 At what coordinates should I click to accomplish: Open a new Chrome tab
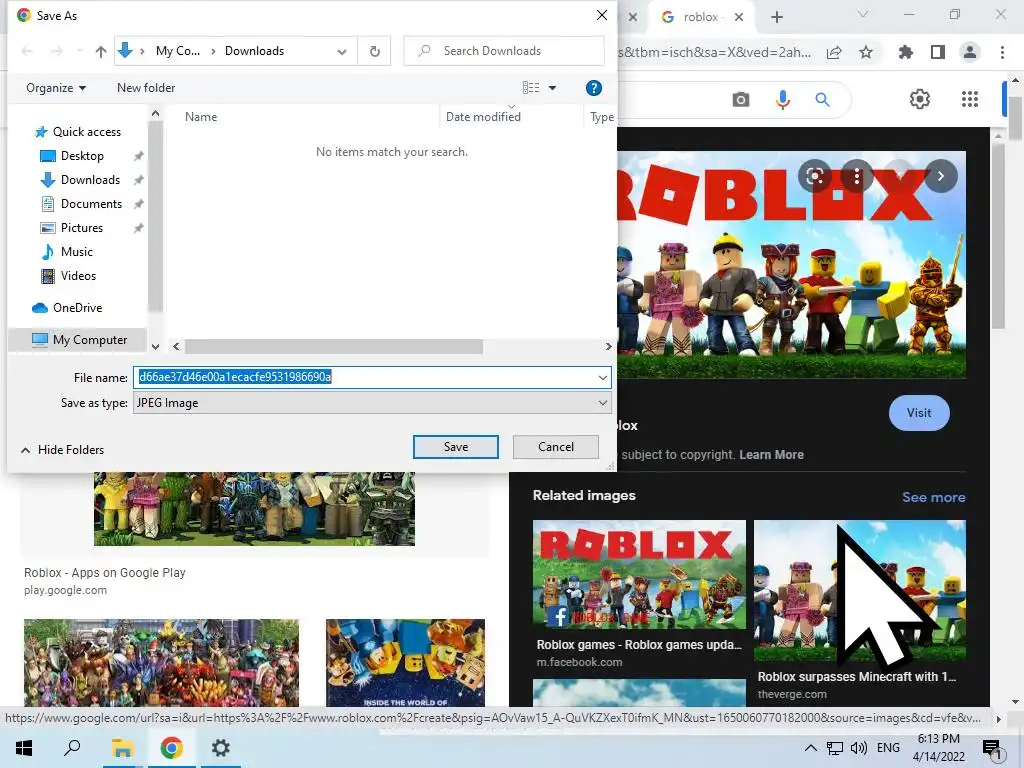coord(776,17)
